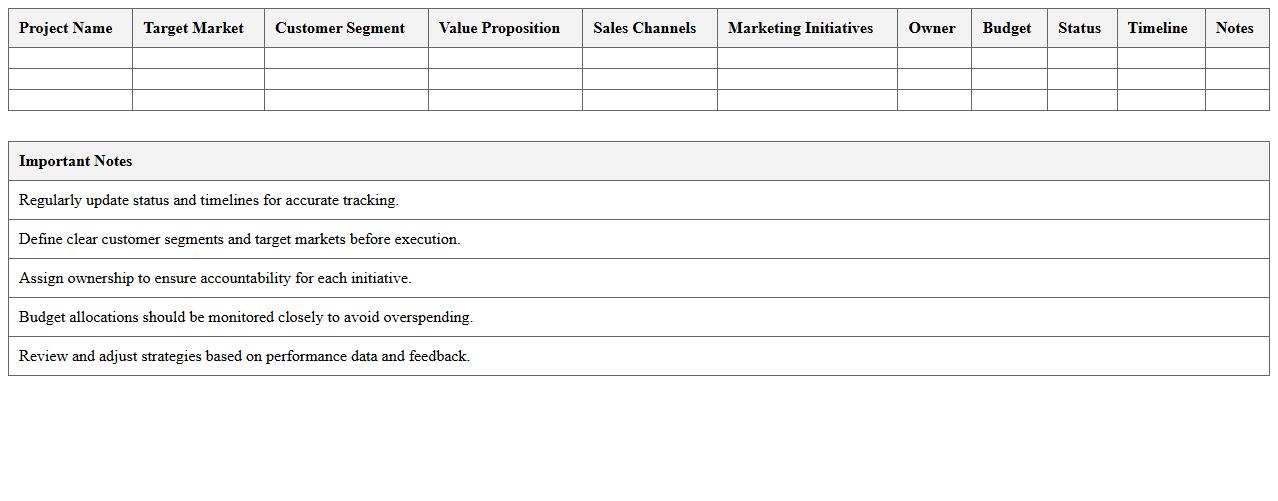
Task: Select the Timeline column header
Action: pos(1158,28)
